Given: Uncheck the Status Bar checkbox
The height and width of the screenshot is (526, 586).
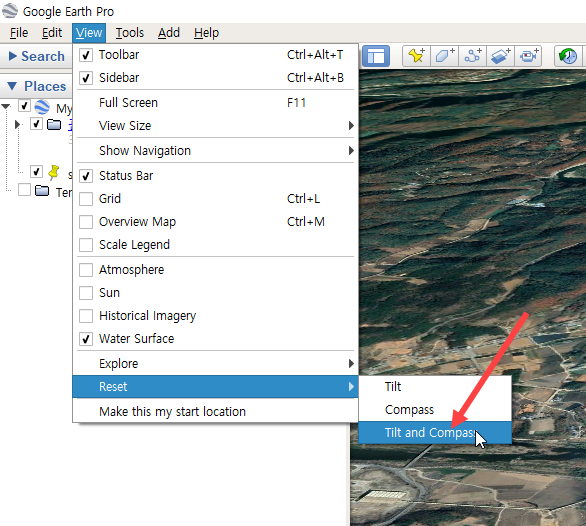Looking at the screenshot, I should [x=86, y=176].
